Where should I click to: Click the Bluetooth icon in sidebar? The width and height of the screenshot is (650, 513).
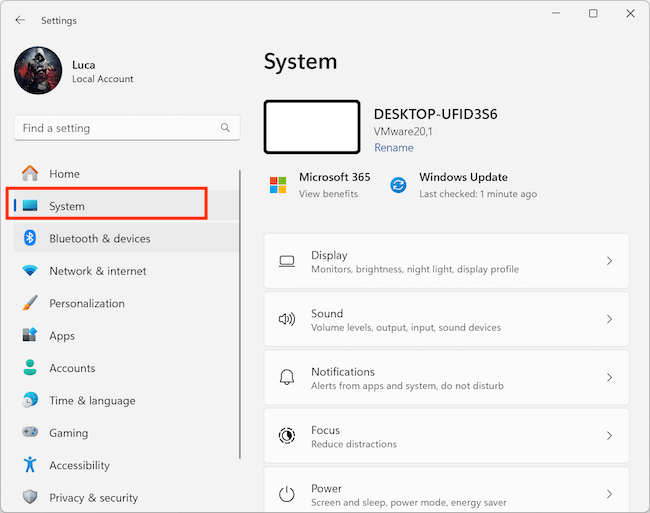point(30,238)
